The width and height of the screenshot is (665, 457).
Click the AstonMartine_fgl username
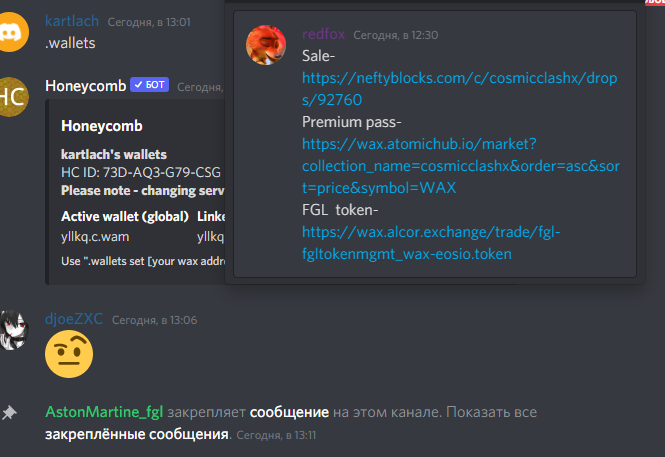[104, 412]
